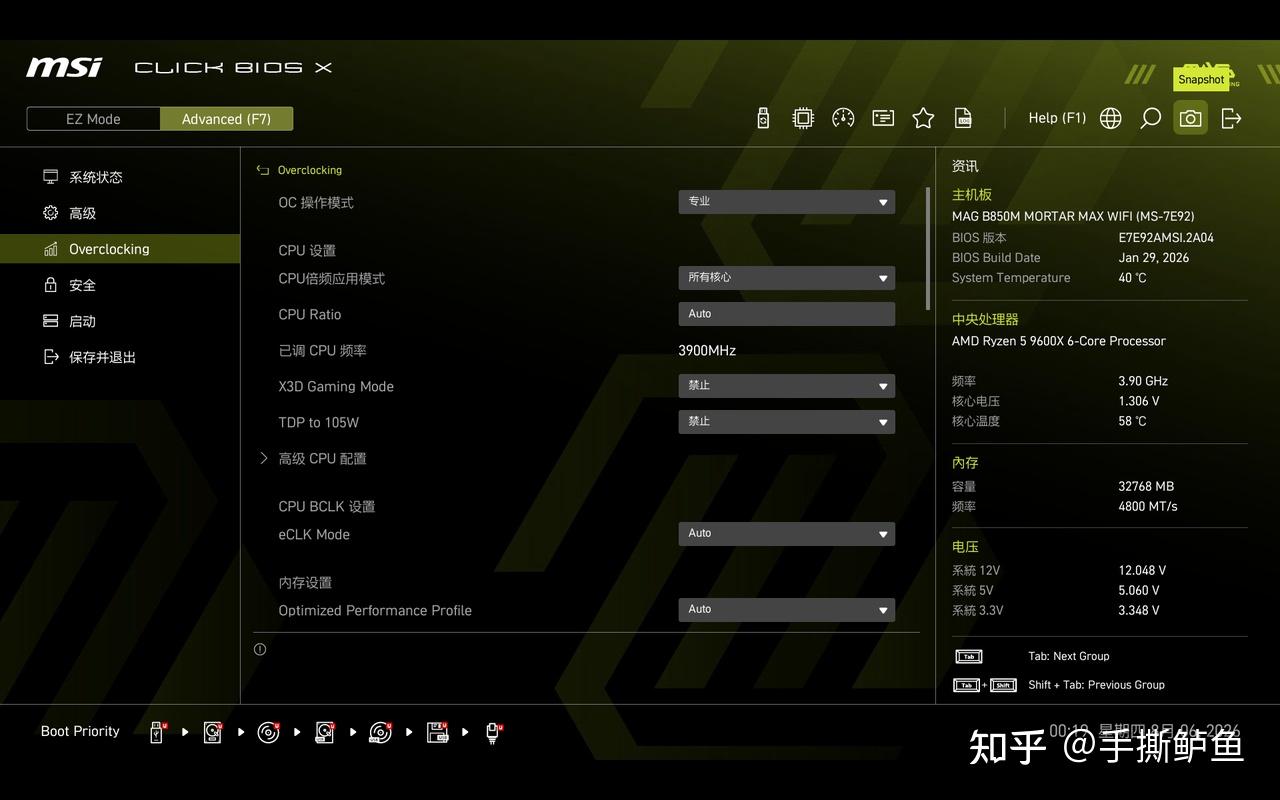Open the OC 操作模式 dropdown

coord(787,202)
